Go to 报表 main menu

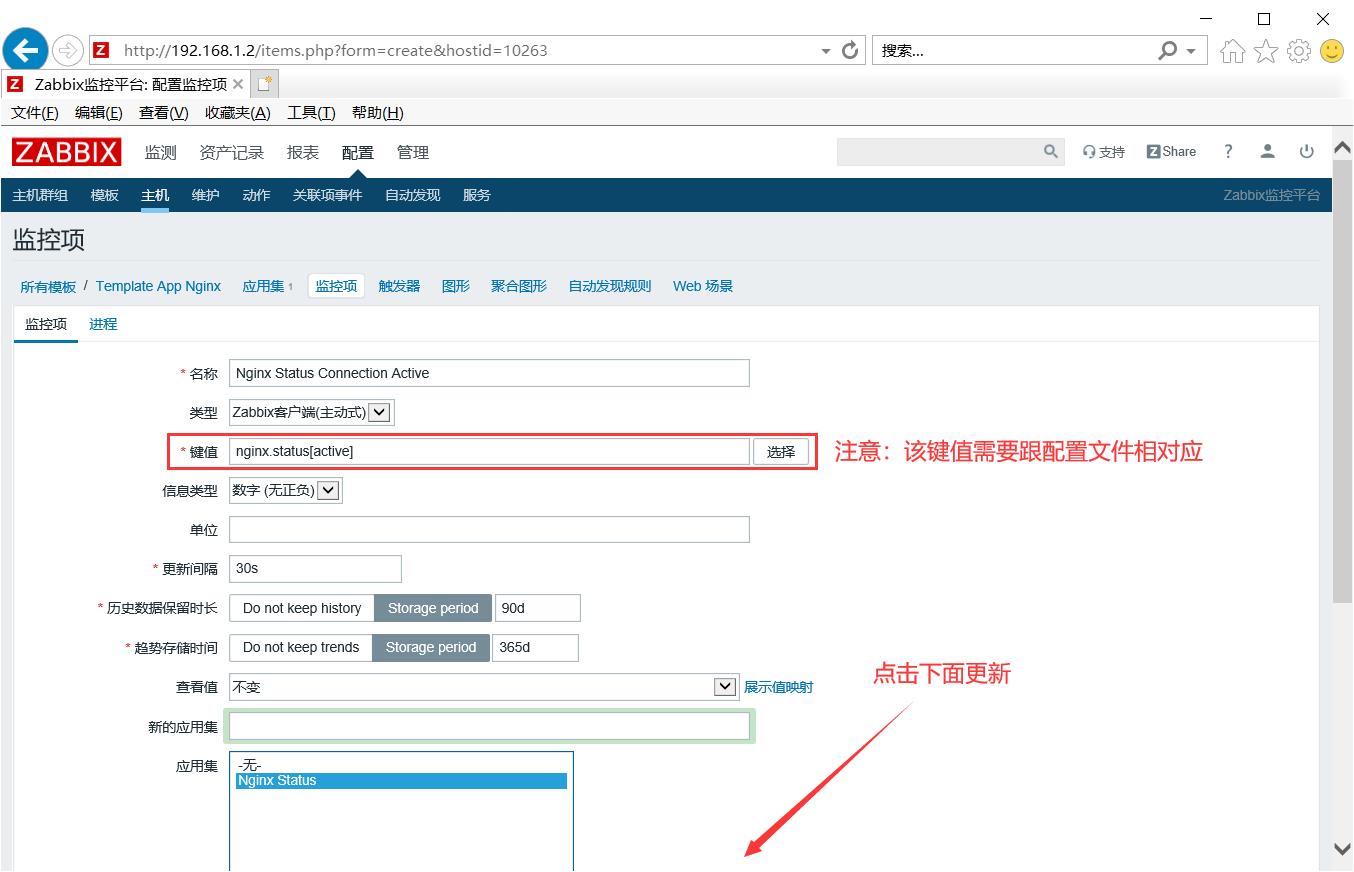[x=302, y=152]
